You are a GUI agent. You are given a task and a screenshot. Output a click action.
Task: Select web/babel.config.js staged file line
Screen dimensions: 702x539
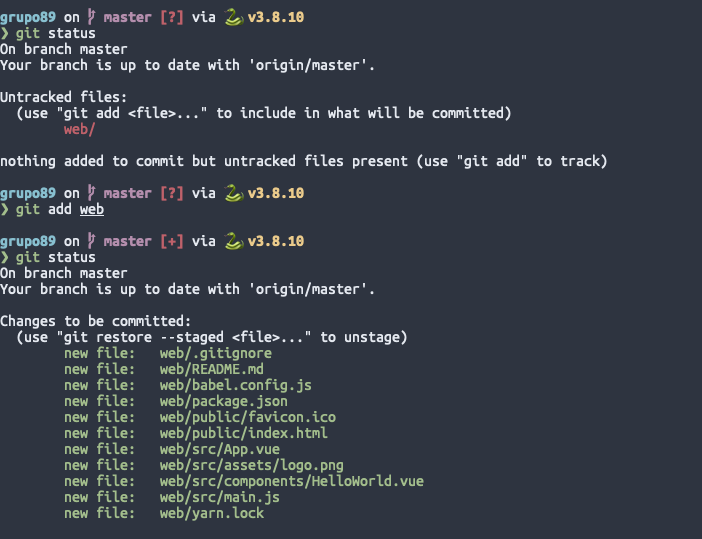click(x=188, y=385)
